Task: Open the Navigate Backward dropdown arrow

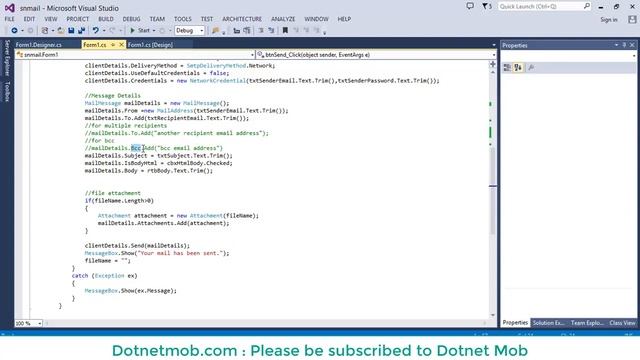Action: click(22, 31)
